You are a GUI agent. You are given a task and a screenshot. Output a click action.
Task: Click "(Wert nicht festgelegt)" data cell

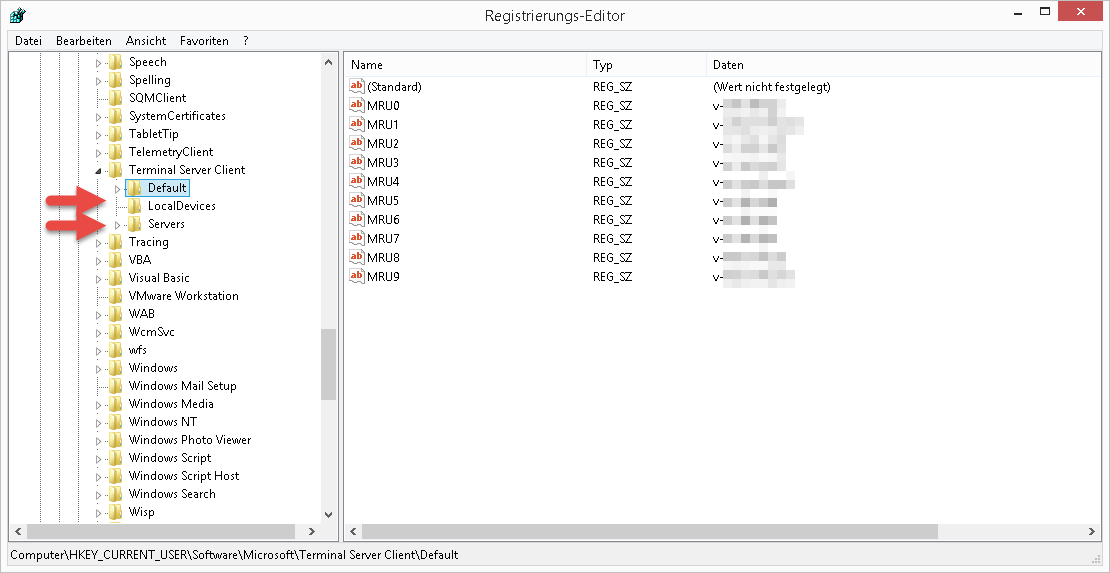tap(772, 86)
